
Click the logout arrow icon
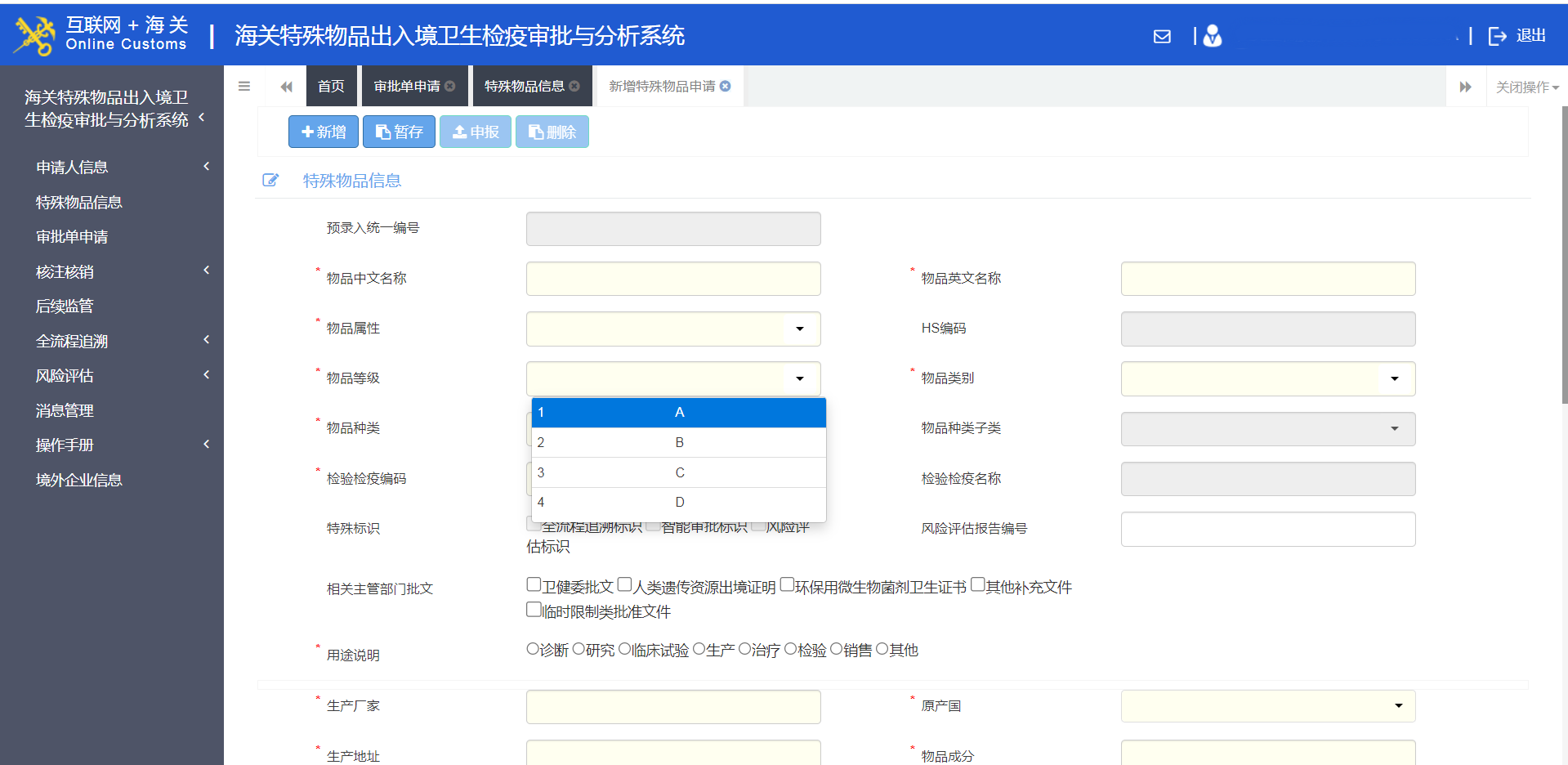1497,36
